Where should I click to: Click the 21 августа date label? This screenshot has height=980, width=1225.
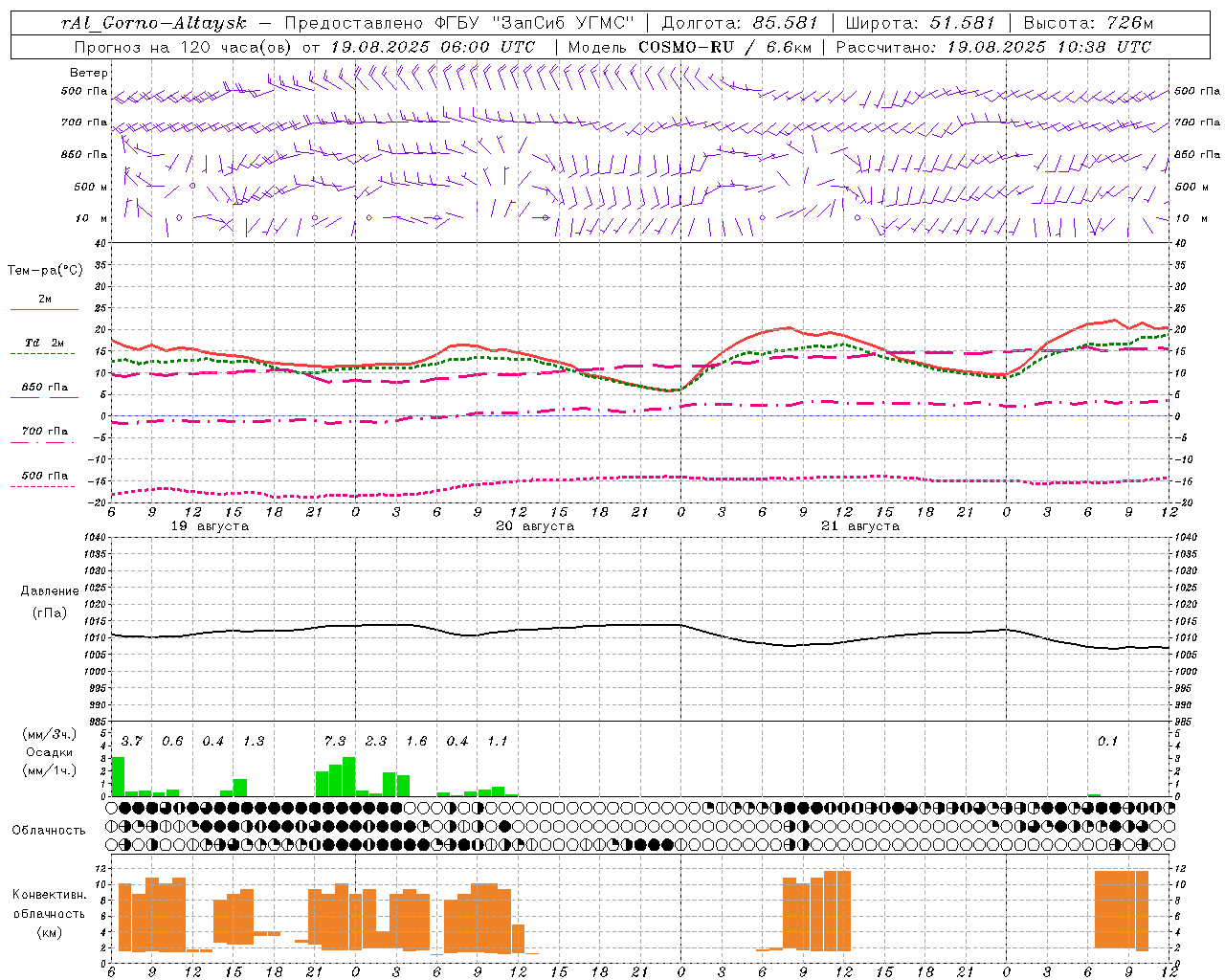(860, 526)
